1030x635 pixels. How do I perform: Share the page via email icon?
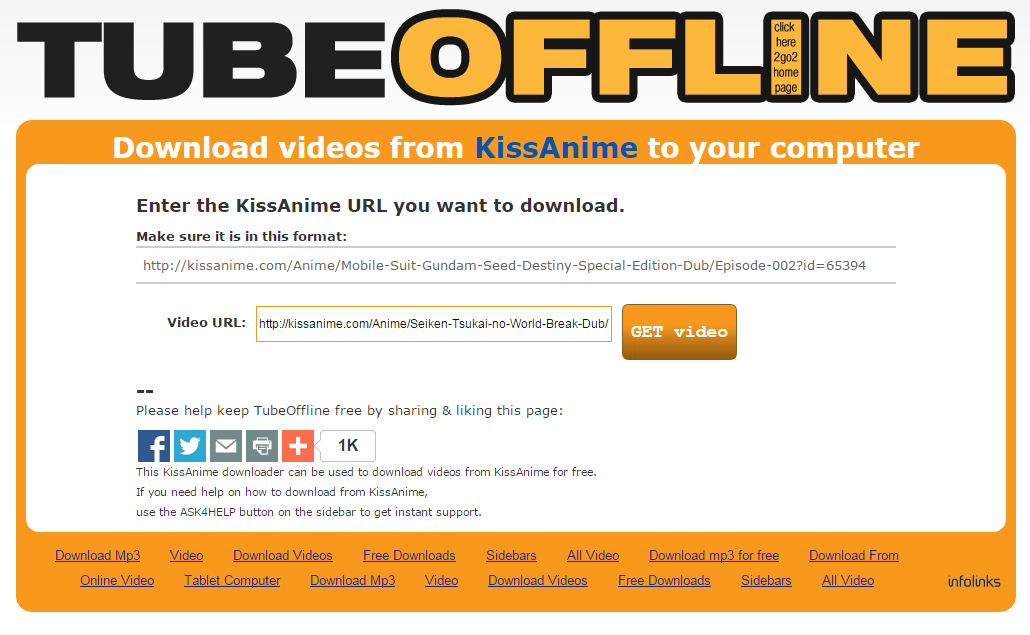(226, 446)
